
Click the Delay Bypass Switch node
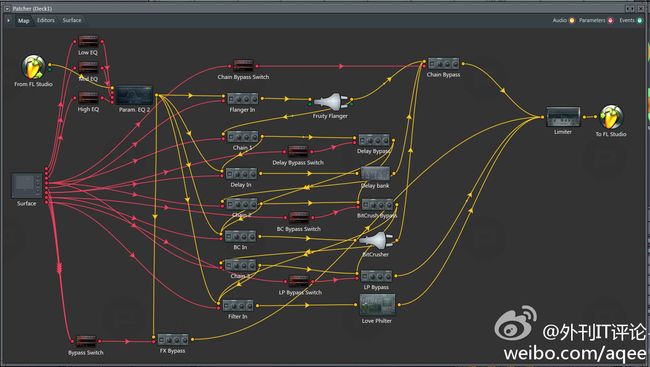298,151
